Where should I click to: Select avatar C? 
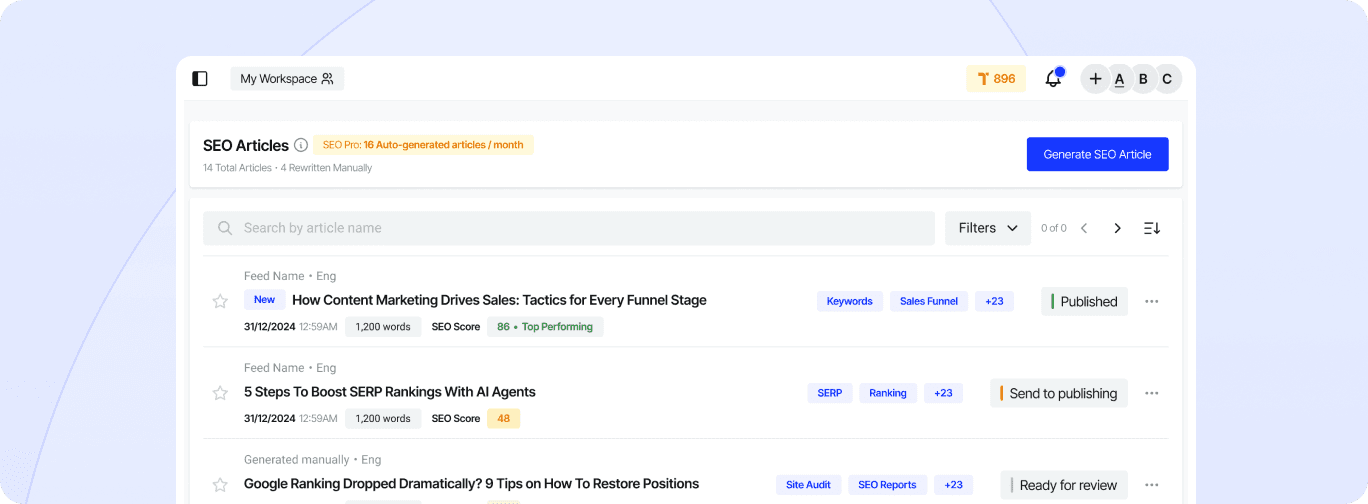[1167, 79]
